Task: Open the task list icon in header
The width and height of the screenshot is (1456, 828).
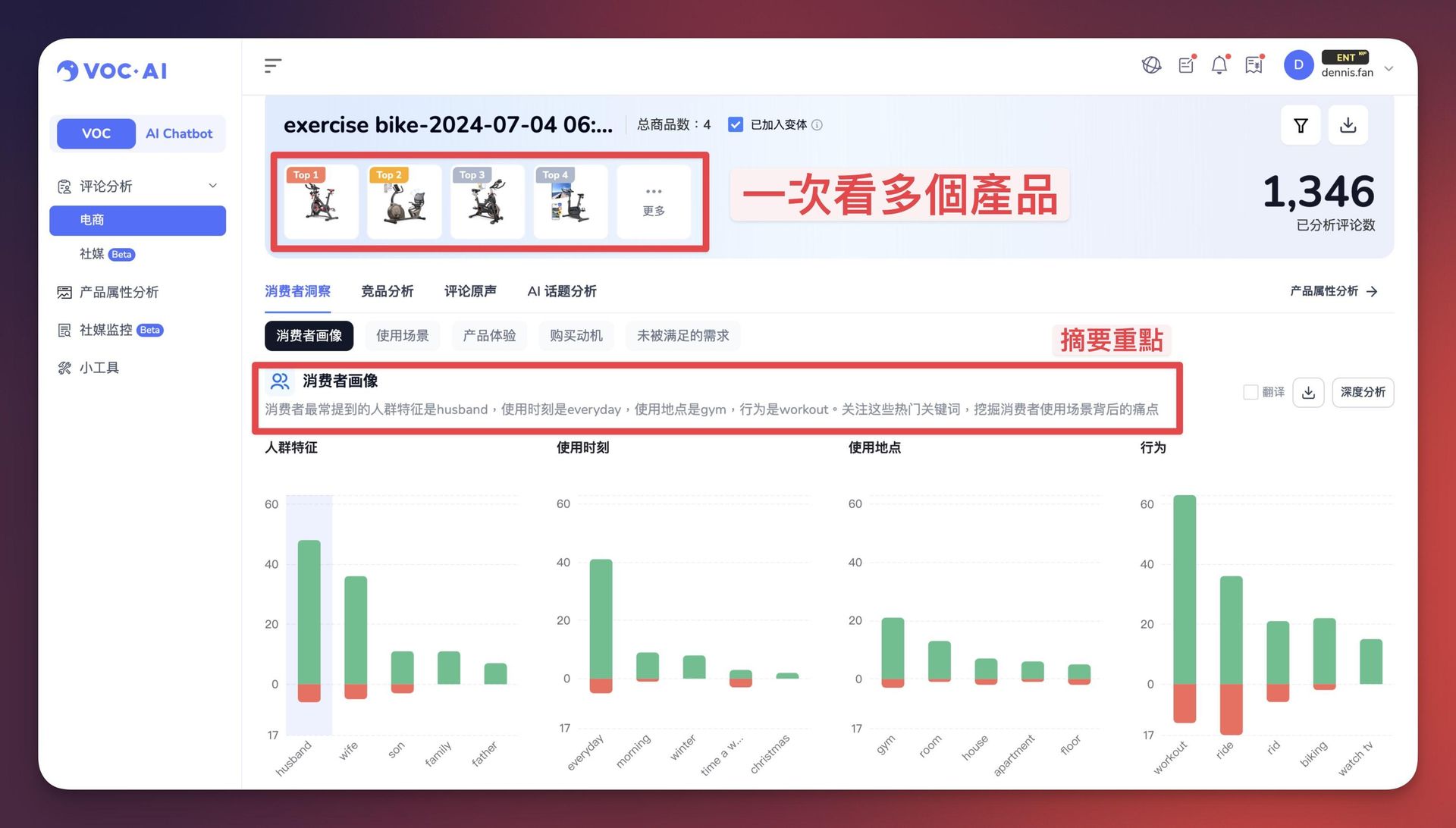Action: [1186, 66]
